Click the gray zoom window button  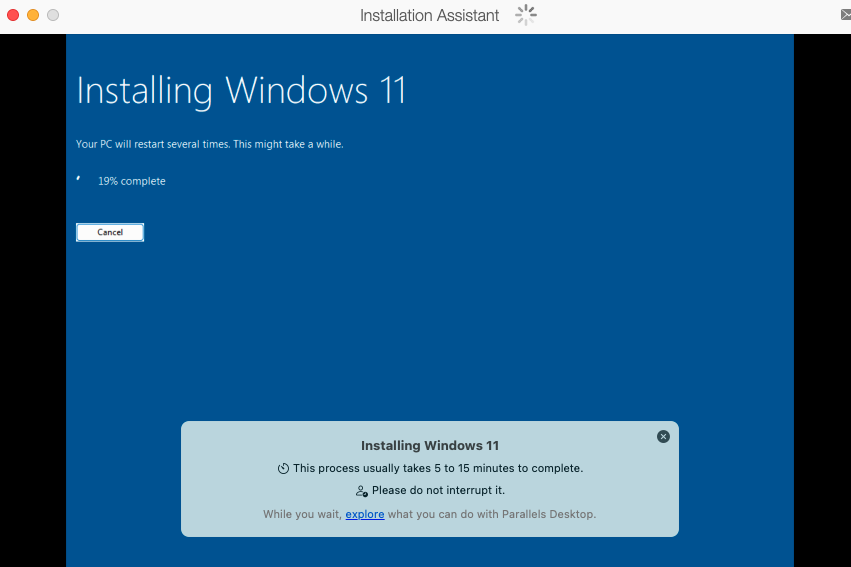pos(53,15)
